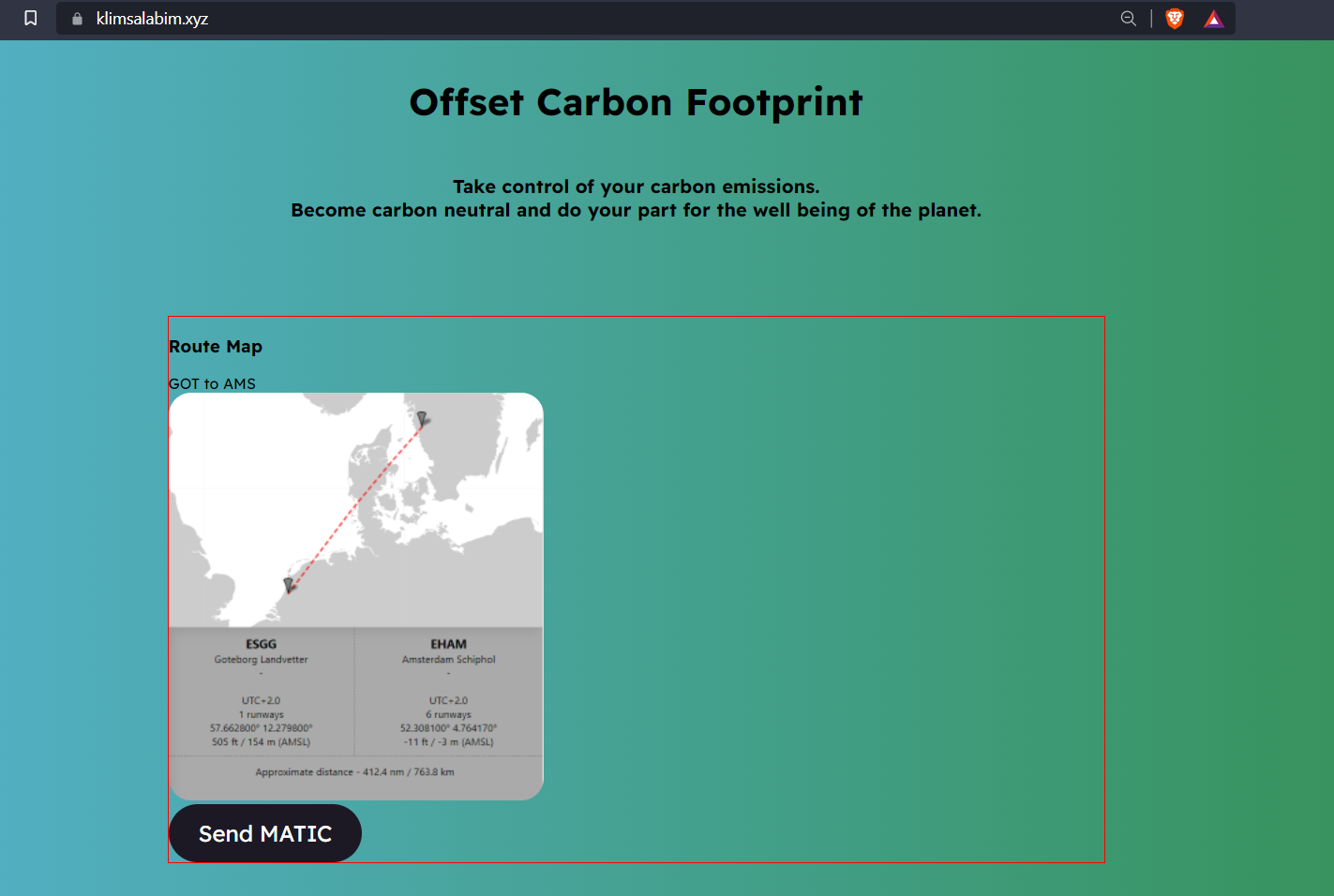Click the zoom magnifier icon in address bar

[x=1129, y=19]
